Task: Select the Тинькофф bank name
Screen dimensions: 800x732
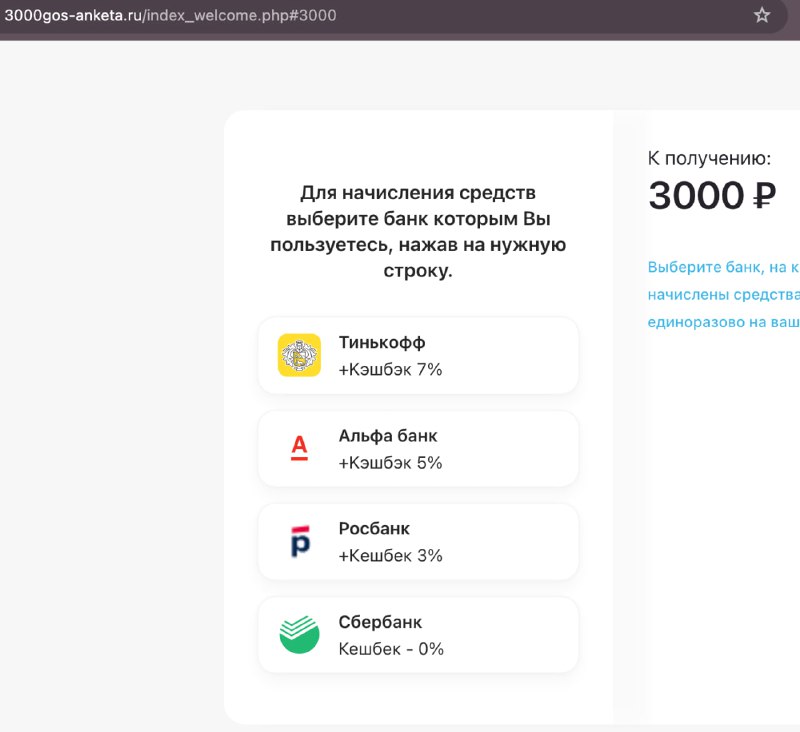Action: [382, 343]
